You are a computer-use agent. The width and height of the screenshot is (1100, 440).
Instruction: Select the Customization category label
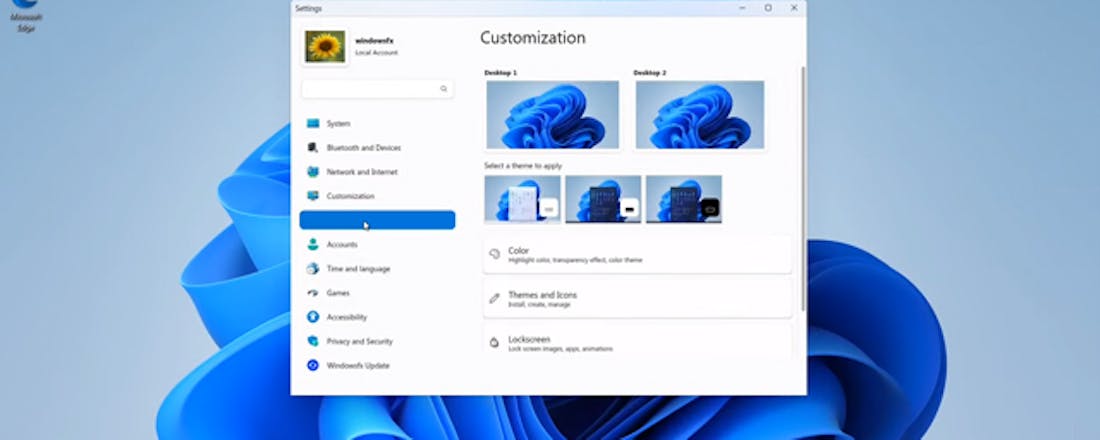pyautogui.click(x=350, y=196)
